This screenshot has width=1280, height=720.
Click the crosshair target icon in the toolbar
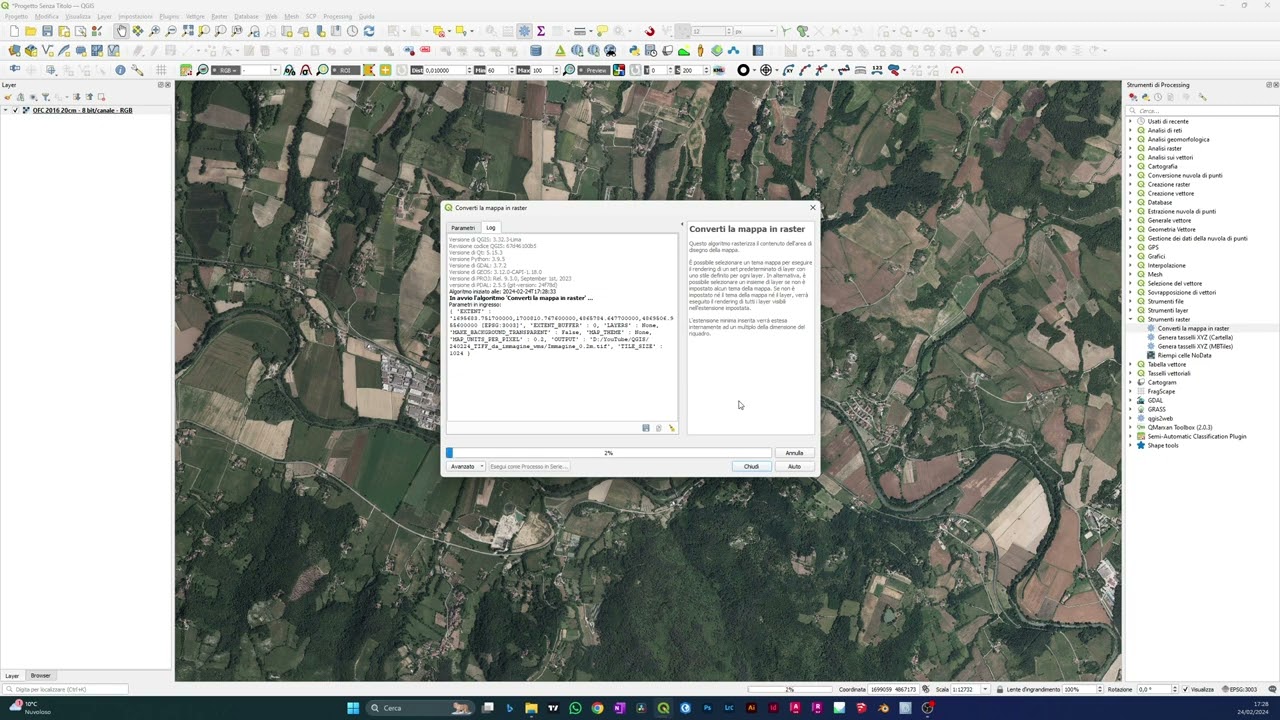tap(766, 70)
